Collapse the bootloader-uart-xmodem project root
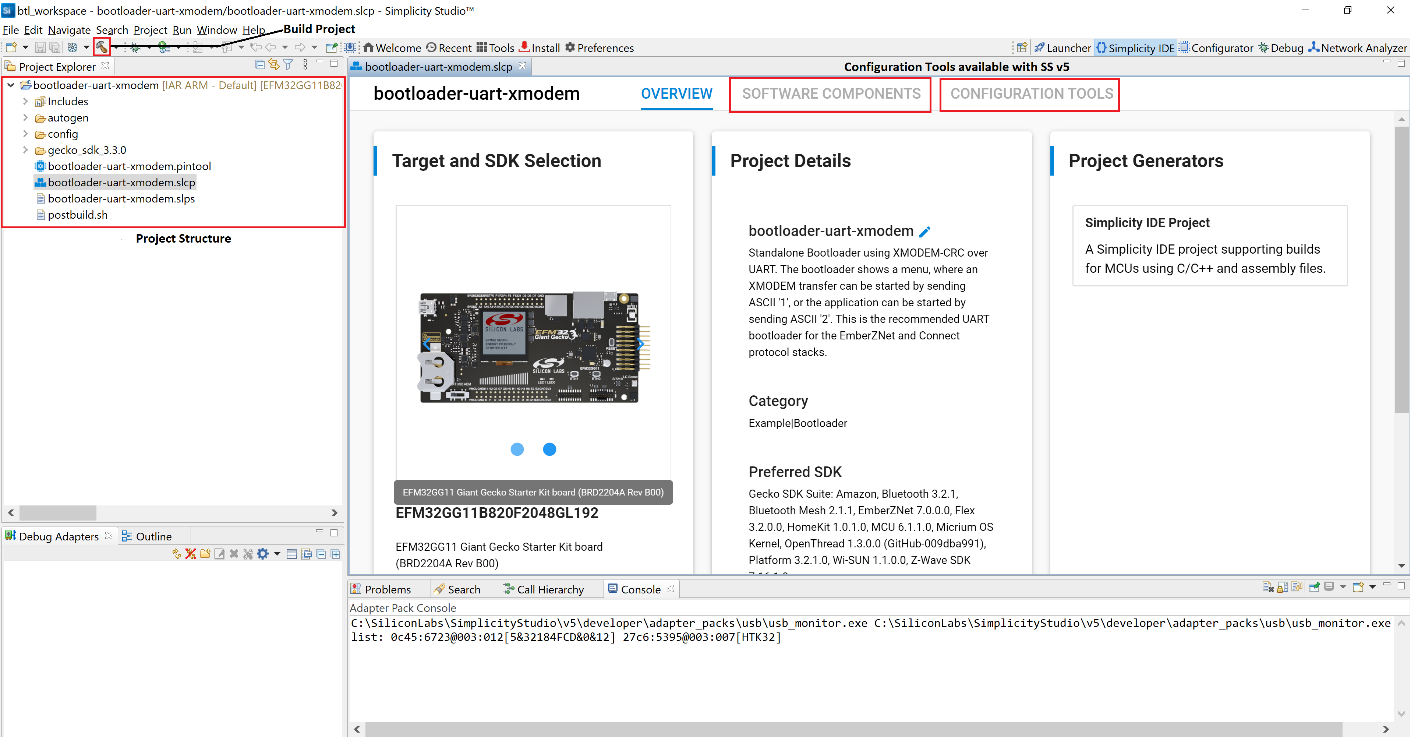 pos(10,85)
